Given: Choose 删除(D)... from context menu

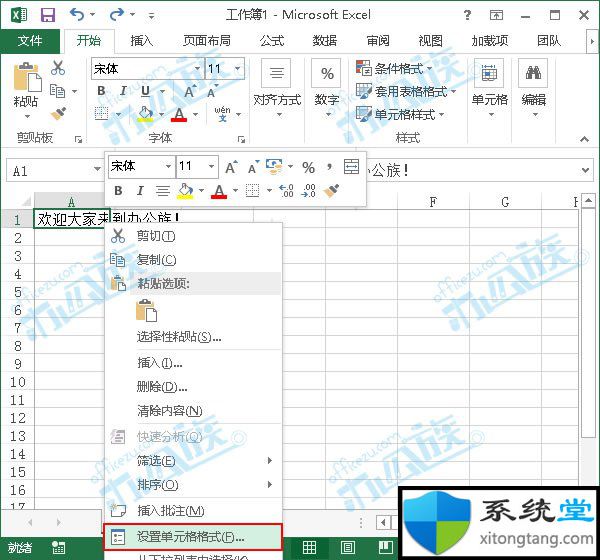Looking at the screenshot, I should coord(193,387).
